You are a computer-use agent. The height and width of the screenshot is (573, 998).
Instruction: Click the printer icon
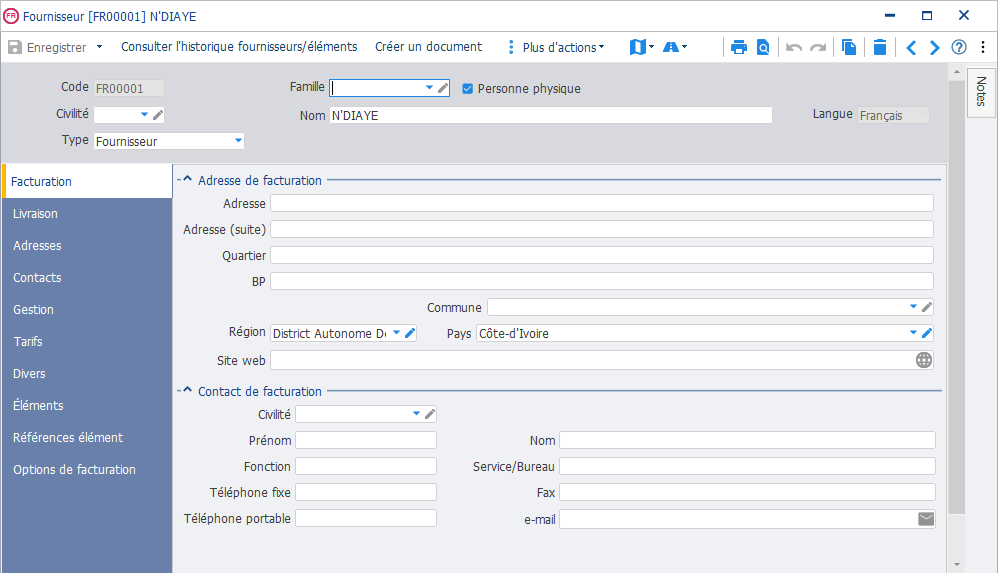[x=738, y=47]
